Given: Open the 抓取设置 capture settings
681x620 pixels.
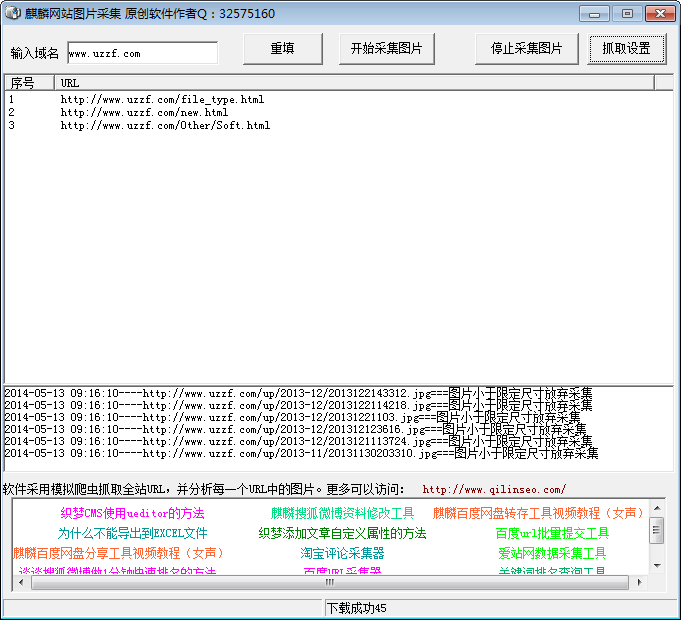Looking at the screenshot, I should click(626, 49).
